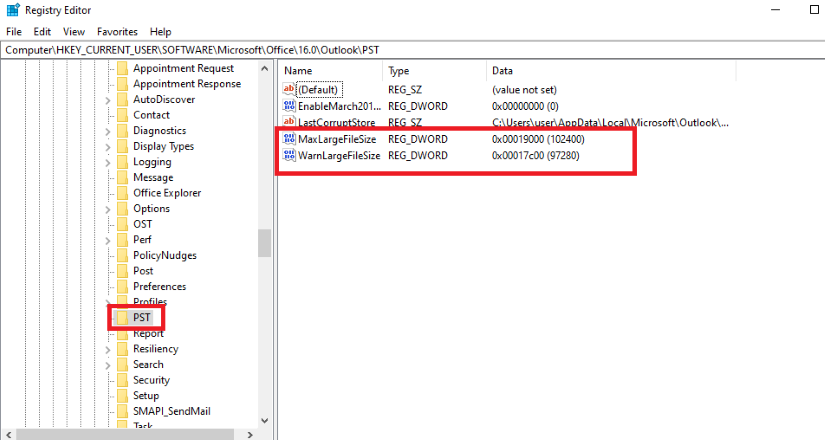Expand the Perf key
Image resolution: width=825 pixels, height=440 pixels.
point(108,241)
